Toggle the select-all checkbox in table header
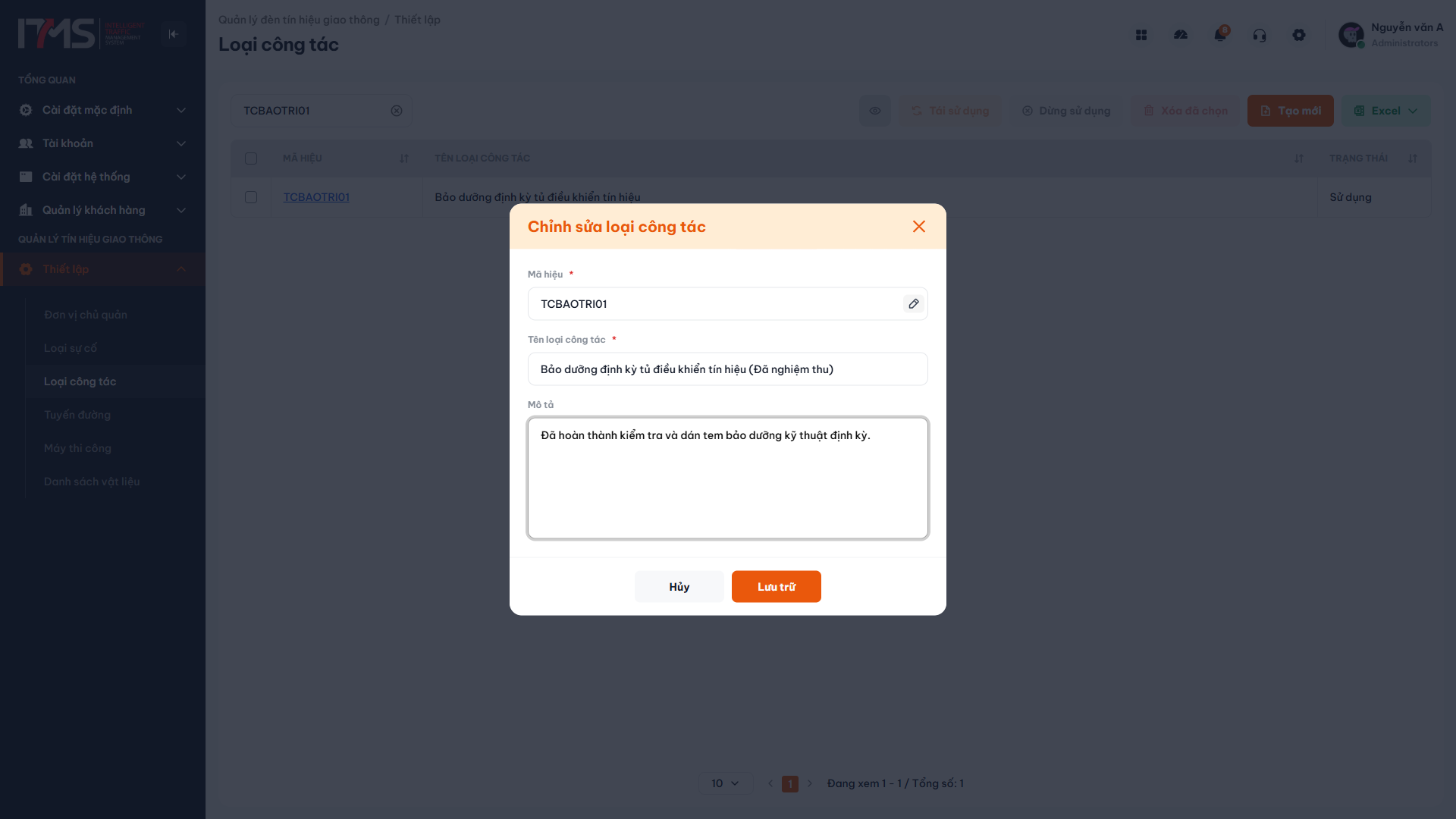This screenshot has width=1456, height=819. [251, 158]
